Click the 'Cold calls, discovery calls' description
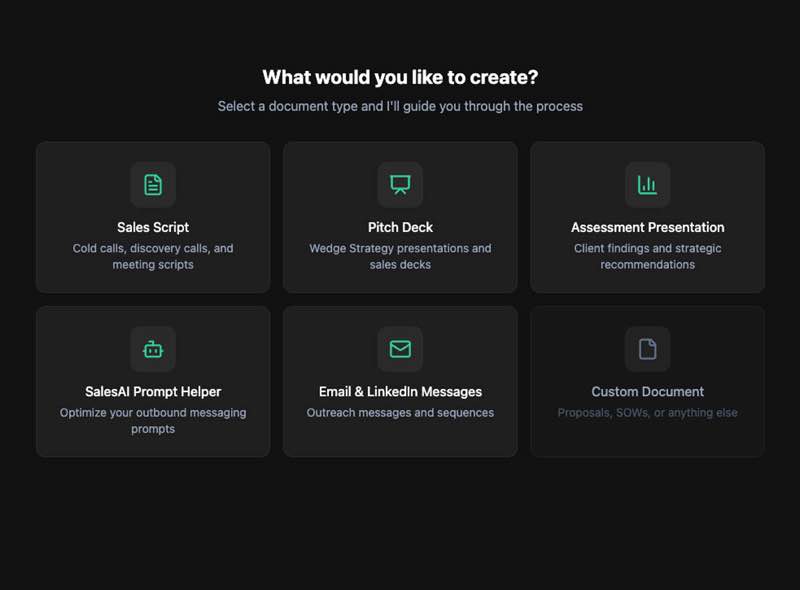 point(153,256)
